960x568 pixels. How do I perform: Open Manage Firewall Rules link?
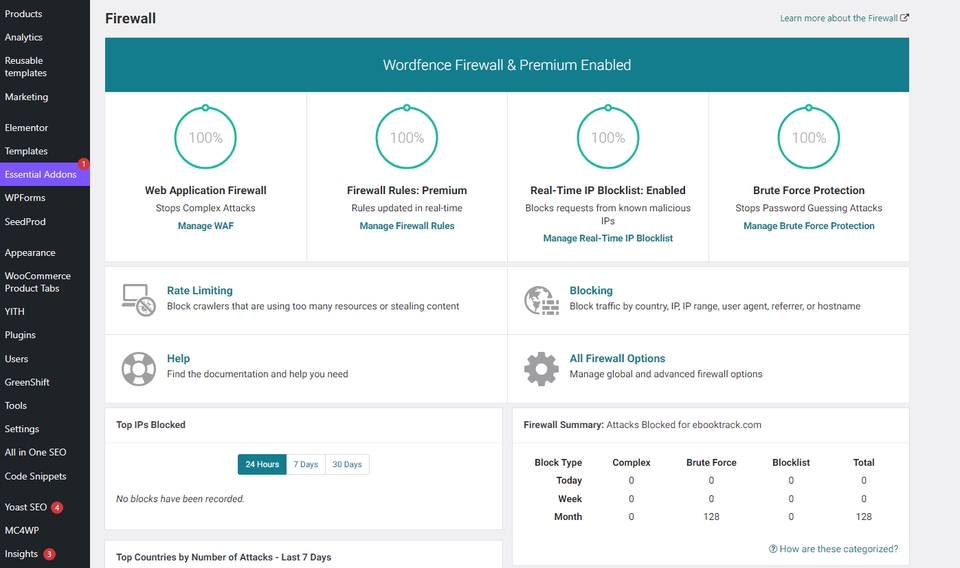(x=407, y=226)
